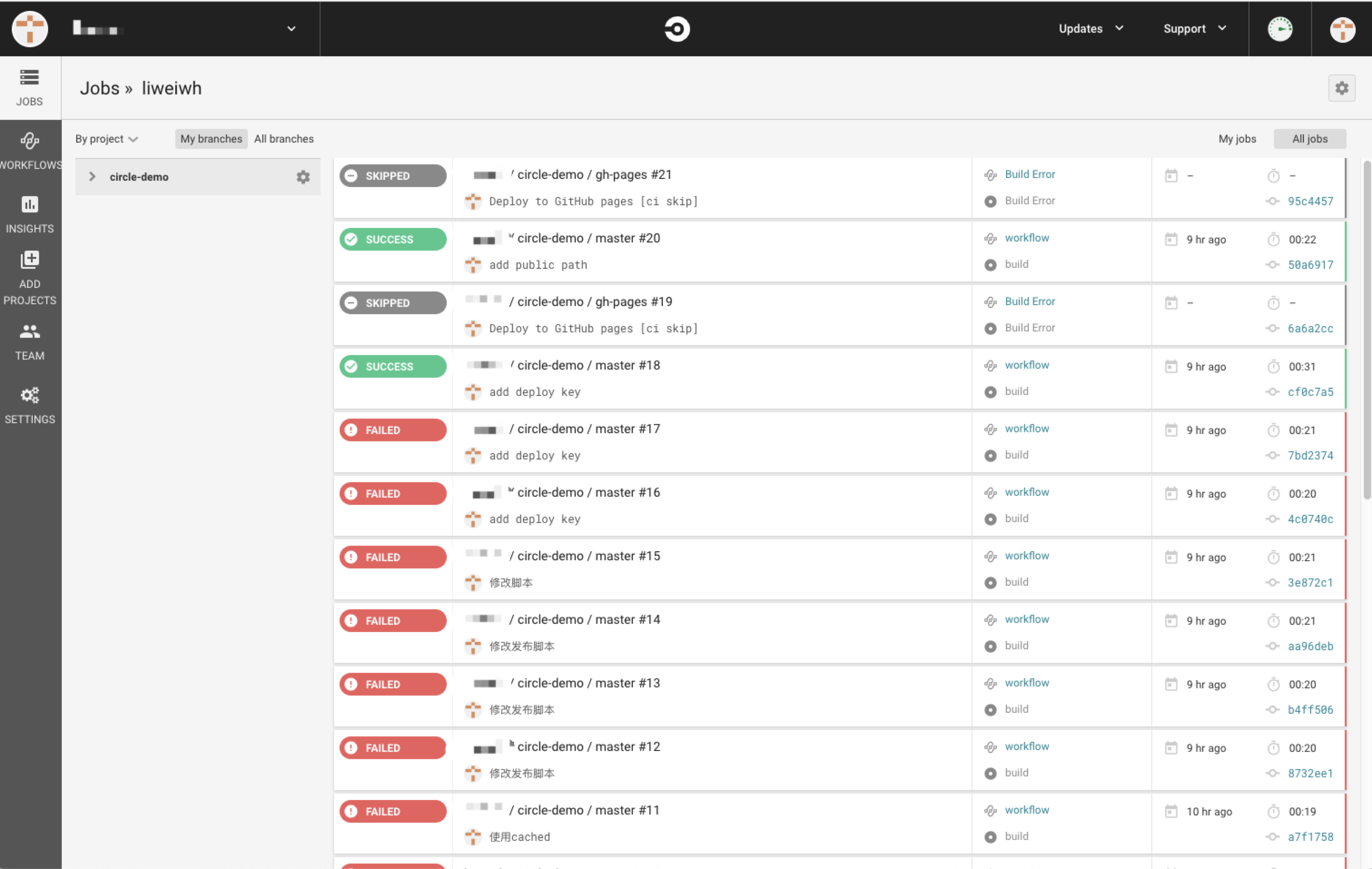Expand the circle-demo project tree
The height and width of the screenshot is (869, 1372).
[x=92, y=177]
